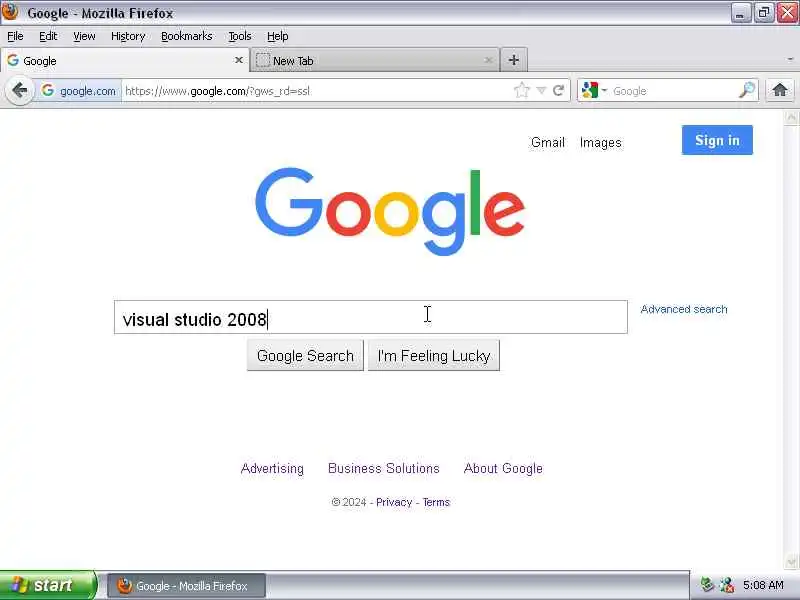Click the scrollbar down arrow
This screenshot has width=800, height=600.
(x=791, y=562)
